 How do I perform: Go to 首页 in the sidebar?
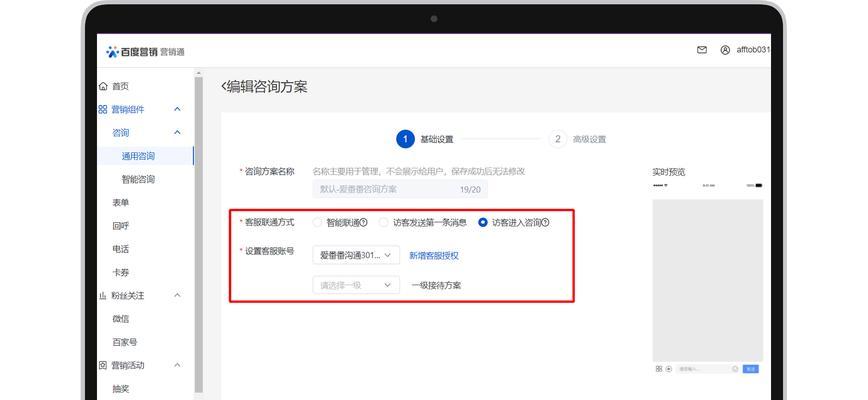click(x=120, y=86)
